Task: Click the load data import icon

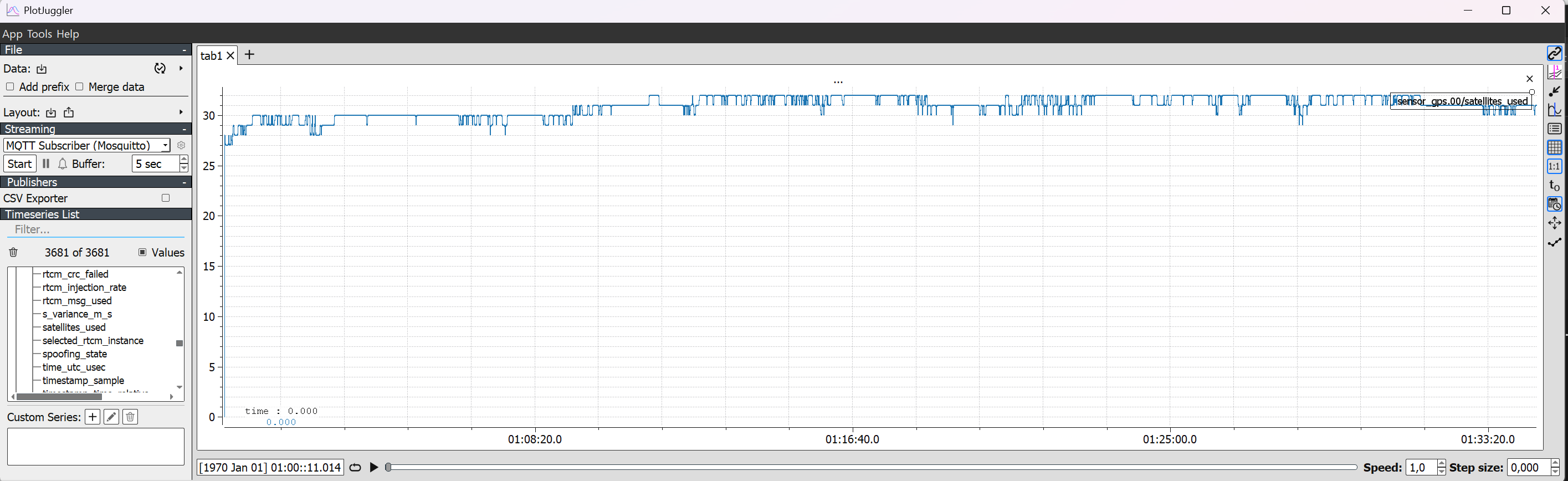Action: tap(42, 69)
